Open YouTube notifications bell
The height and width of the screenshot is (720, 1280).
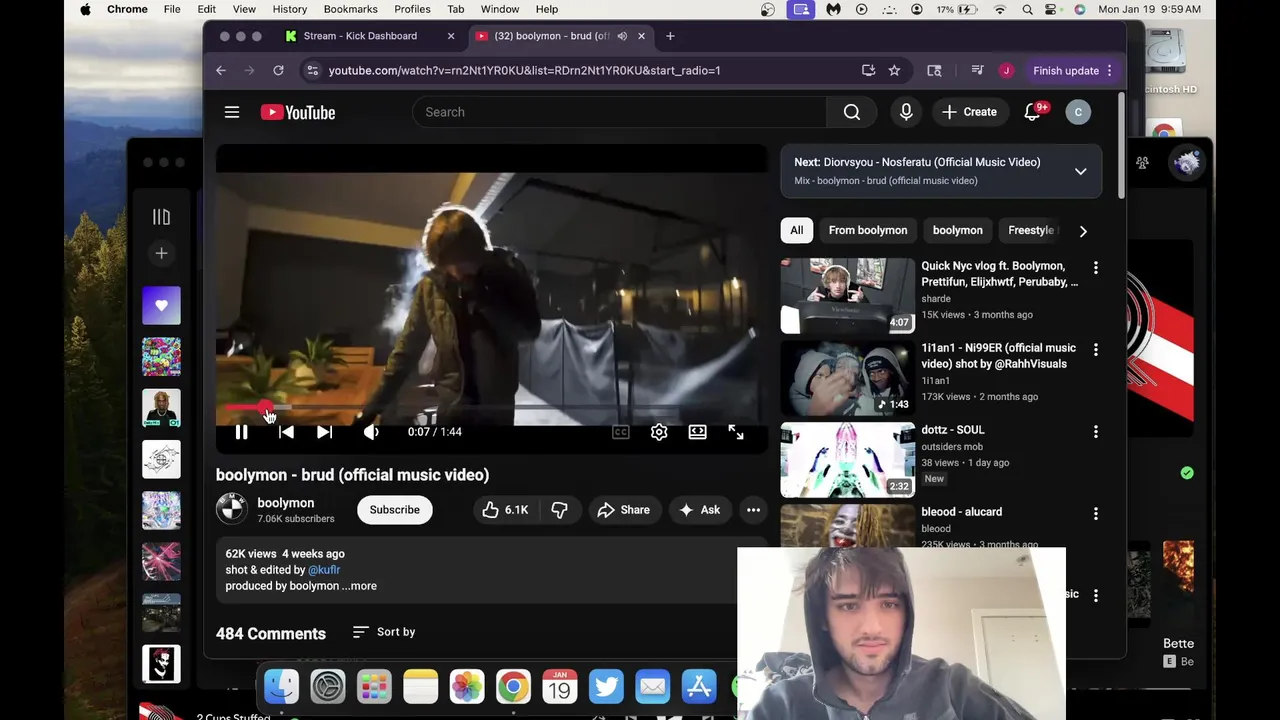[x=1033, y=112]
